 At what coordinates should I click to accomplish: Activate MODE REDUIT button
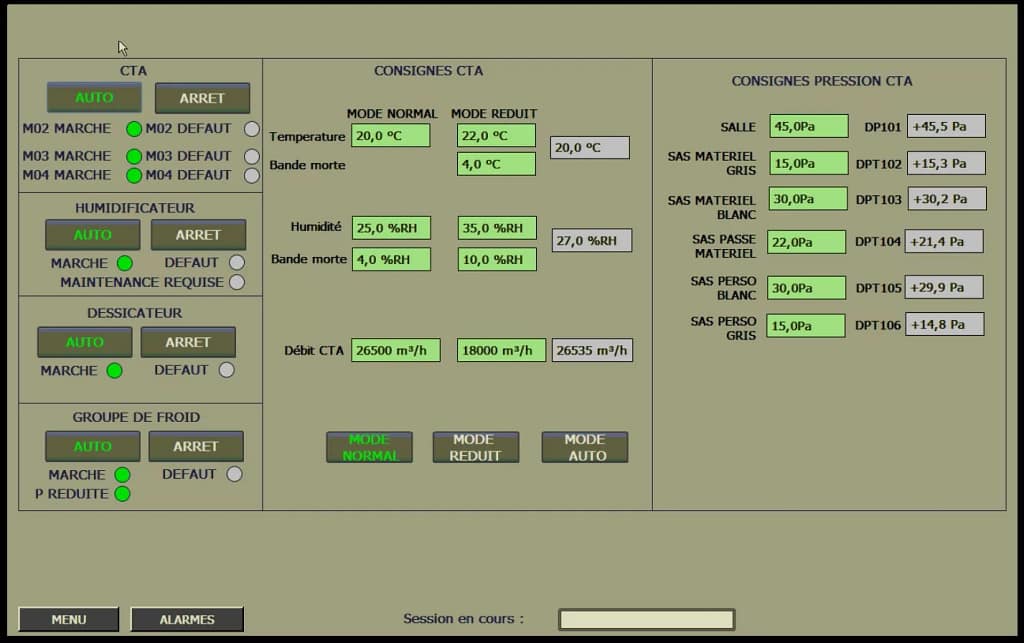(x=475, y=447)
